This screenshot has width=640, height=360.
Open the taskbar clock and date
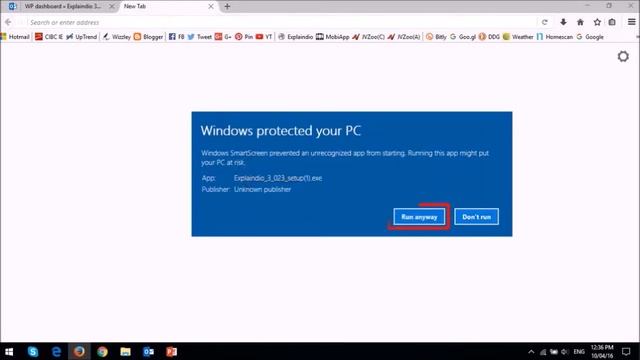click(x=602, y=351)
